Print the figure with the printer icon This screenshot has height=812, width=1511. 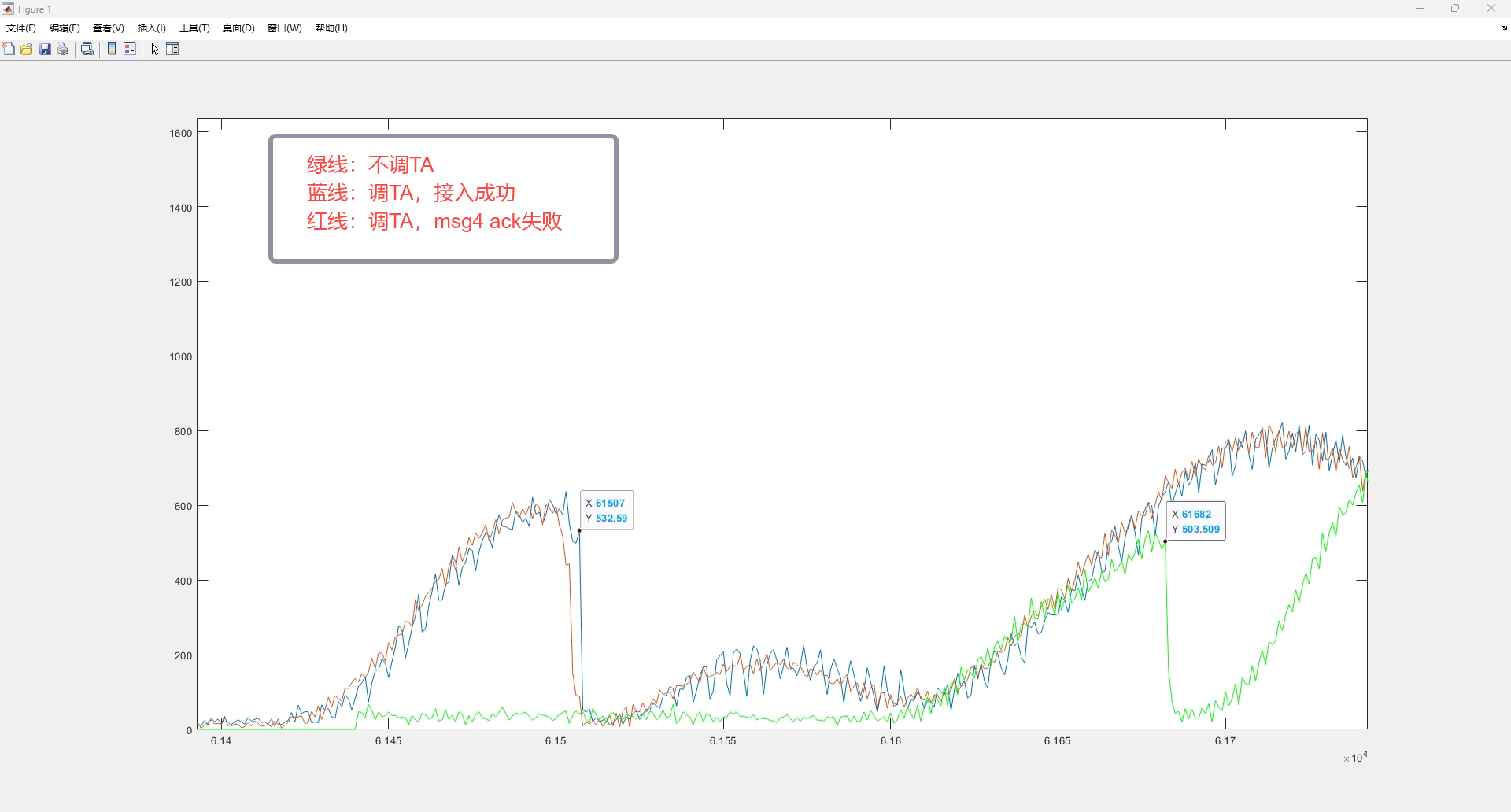(64, 49)
